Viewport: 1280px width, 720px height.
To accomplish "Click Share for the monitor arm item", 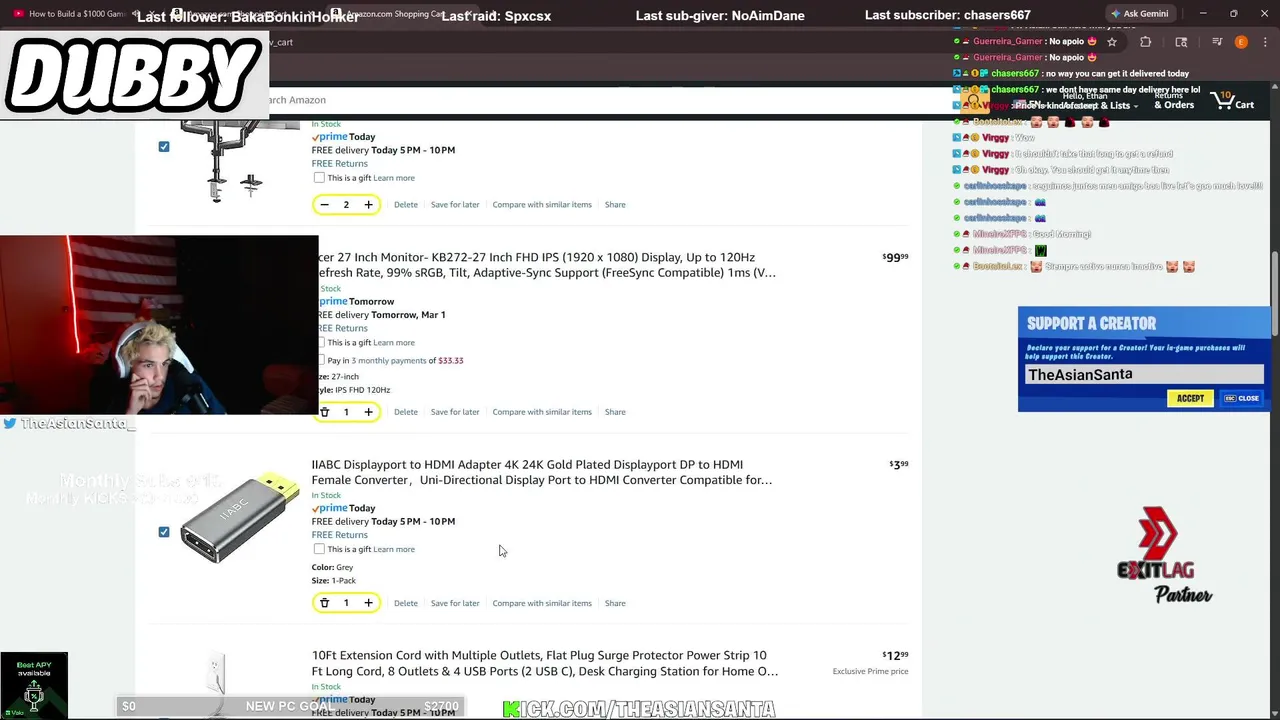I will [615, 205].
